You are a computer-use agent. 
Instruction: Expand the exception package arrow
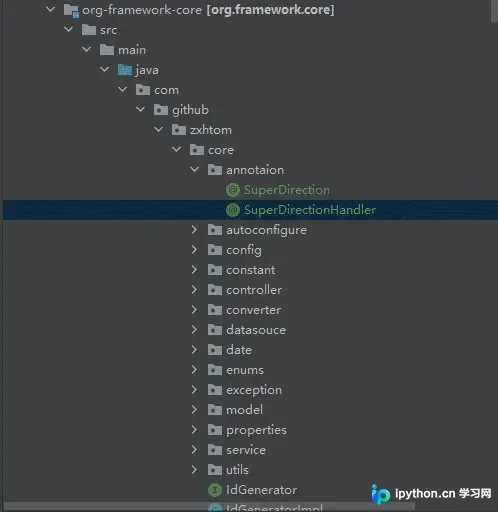point(195,390)
